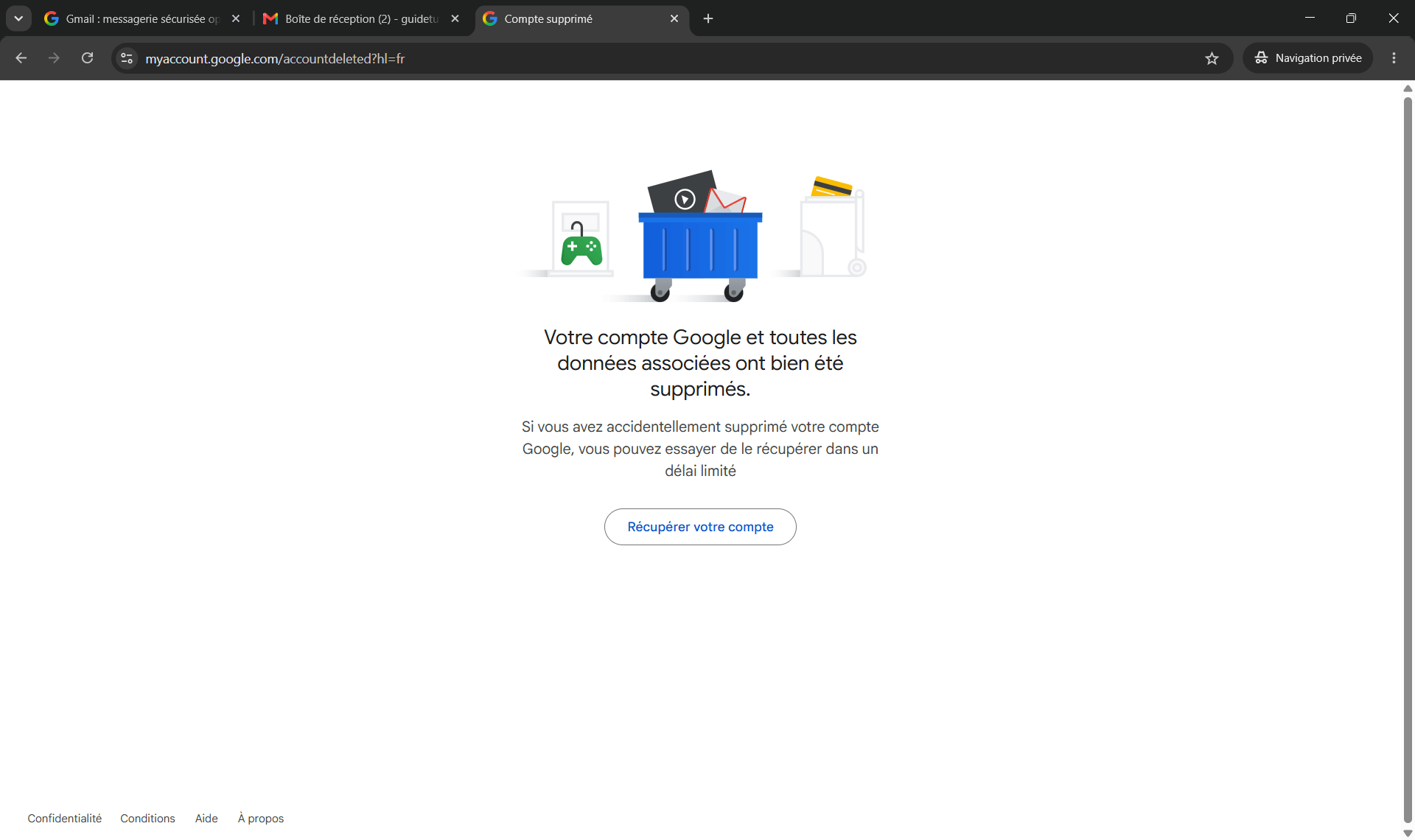Viewport: 1415px width, 840px height.
Task: Minimize the browser window
Action: click(x=1310, y=18)
